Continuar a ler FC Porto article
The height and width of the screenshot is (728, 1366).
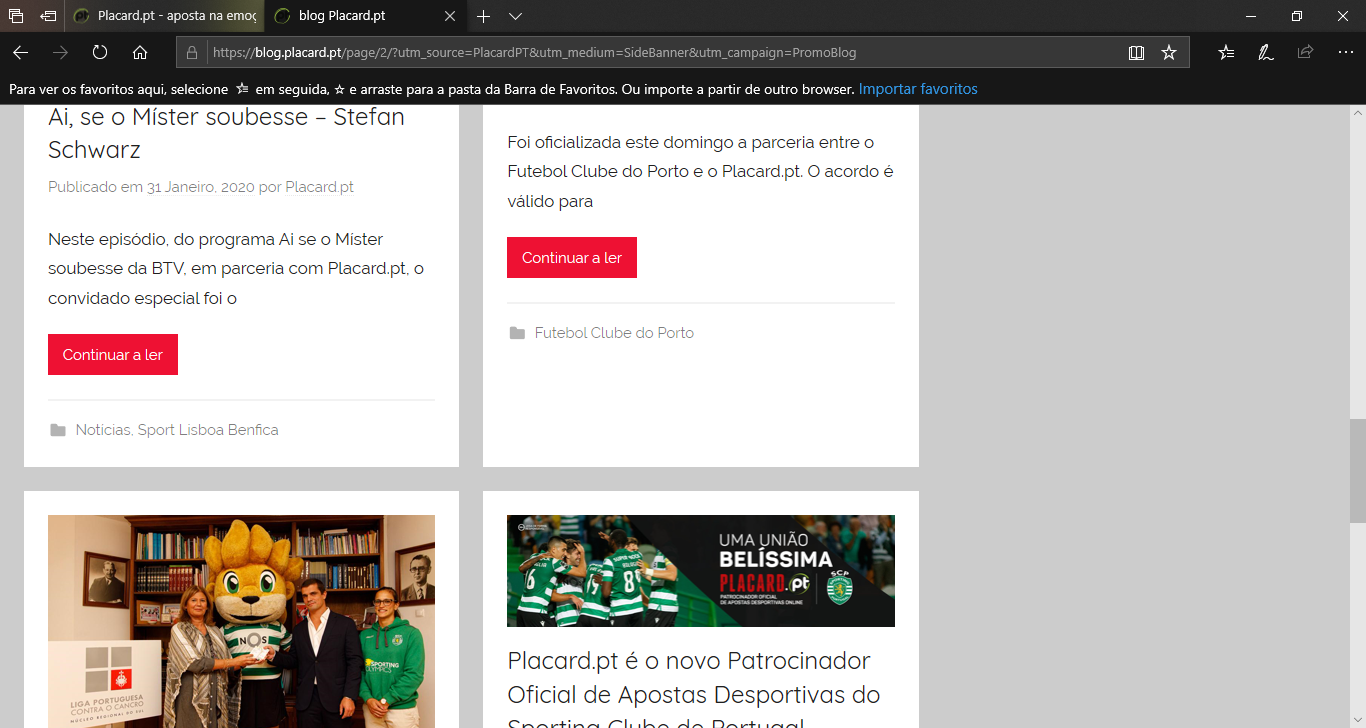pyautogui.click(x=572, y=258)
